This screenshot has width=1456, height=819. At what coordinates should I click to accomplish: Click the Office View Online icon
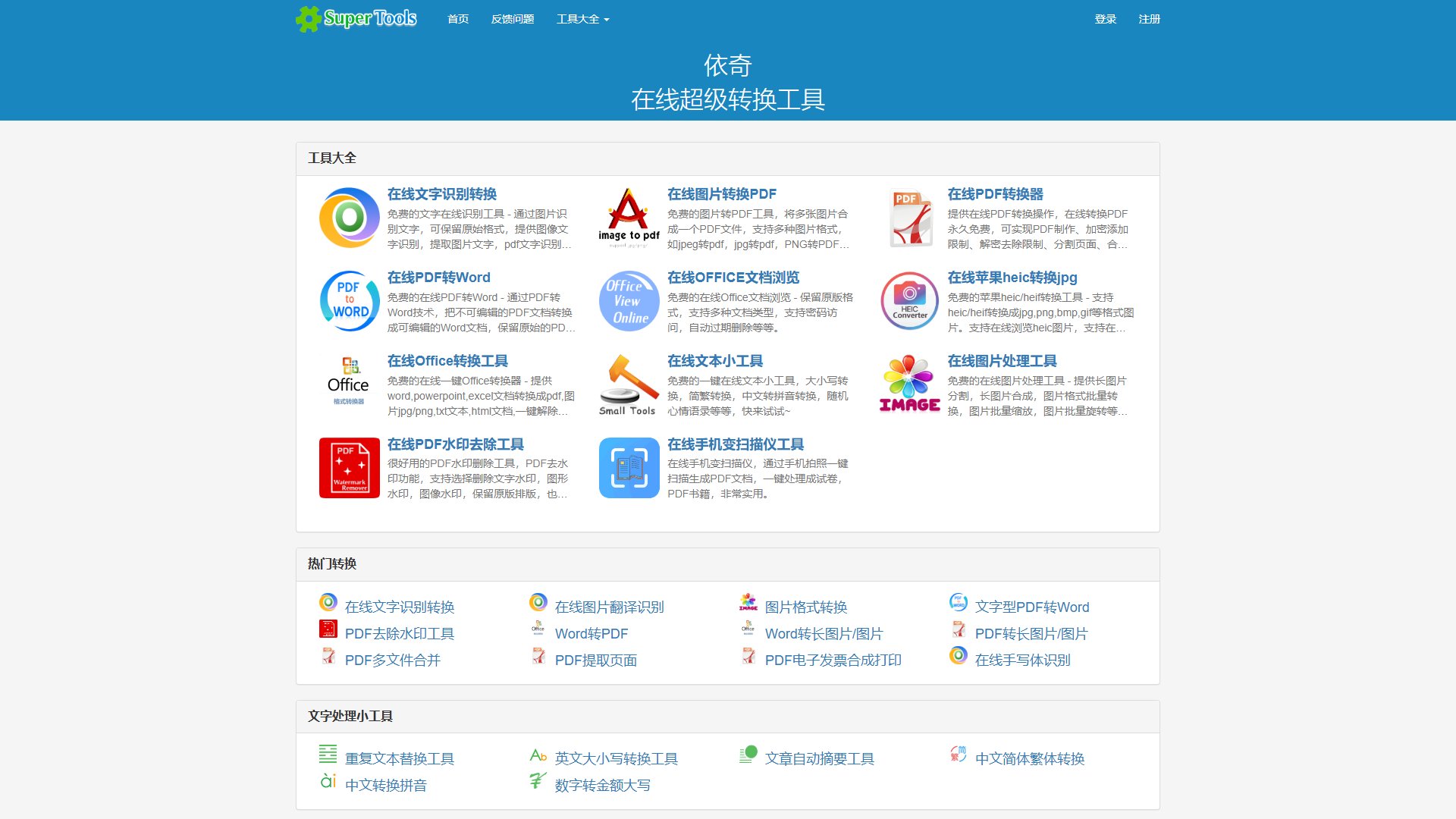click(629, 301)
